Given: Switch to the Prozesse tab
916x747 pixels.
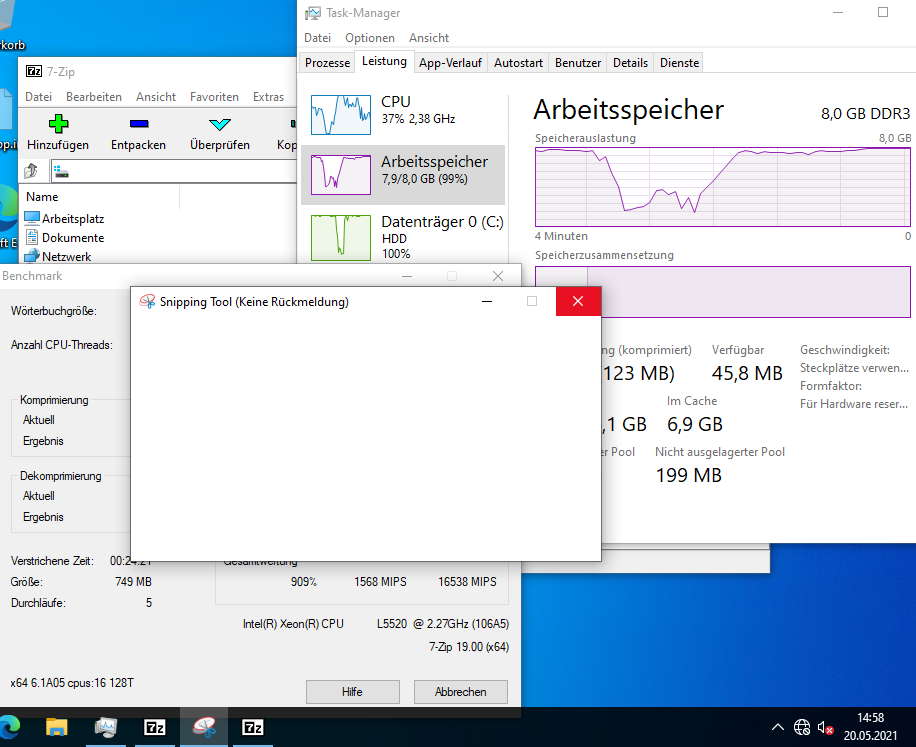Looking at the screenshot, I should click(x=327, y=62).
